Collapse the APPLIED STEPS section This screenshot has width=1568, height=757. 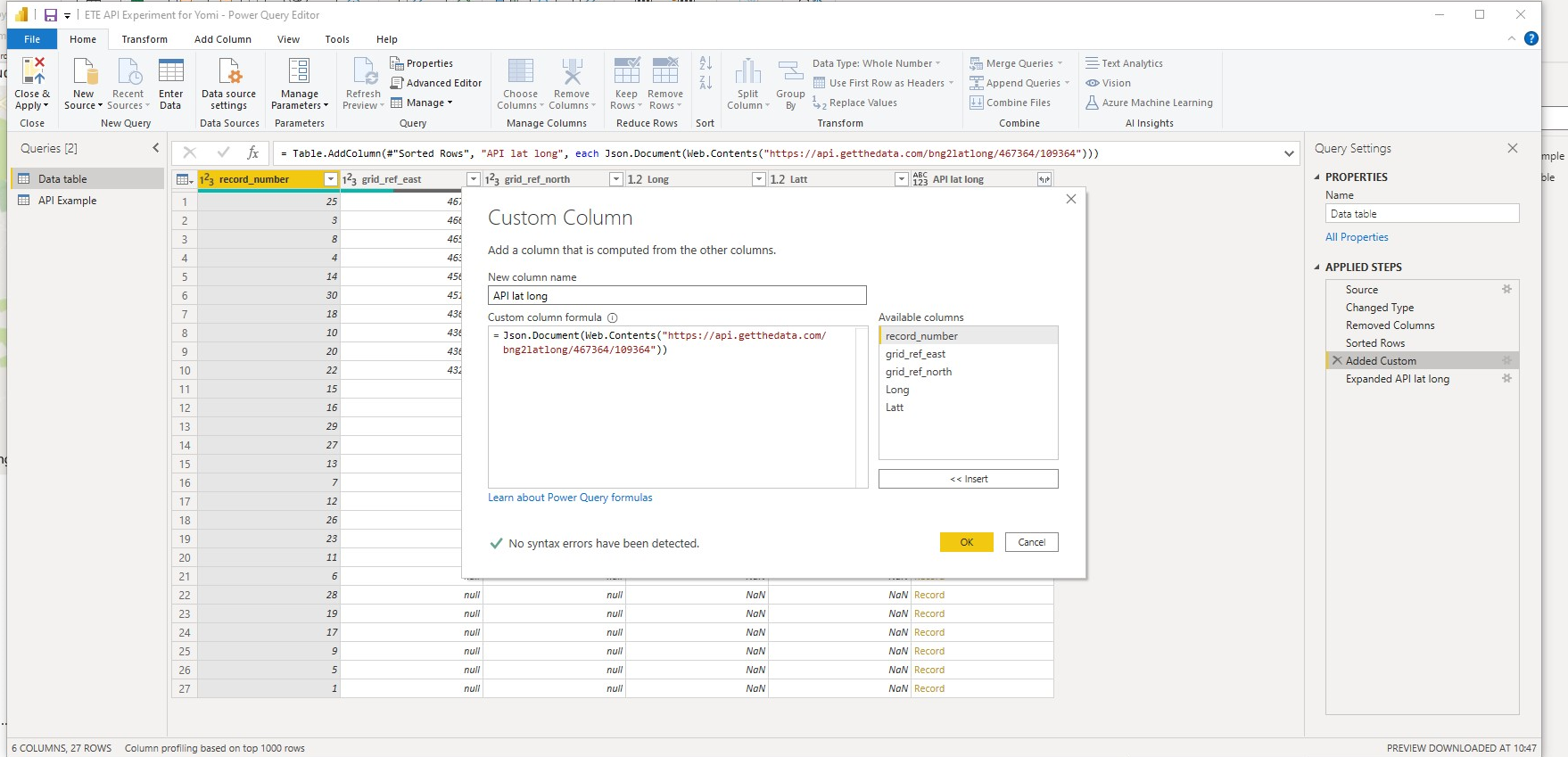click(x=1317, y=267)
